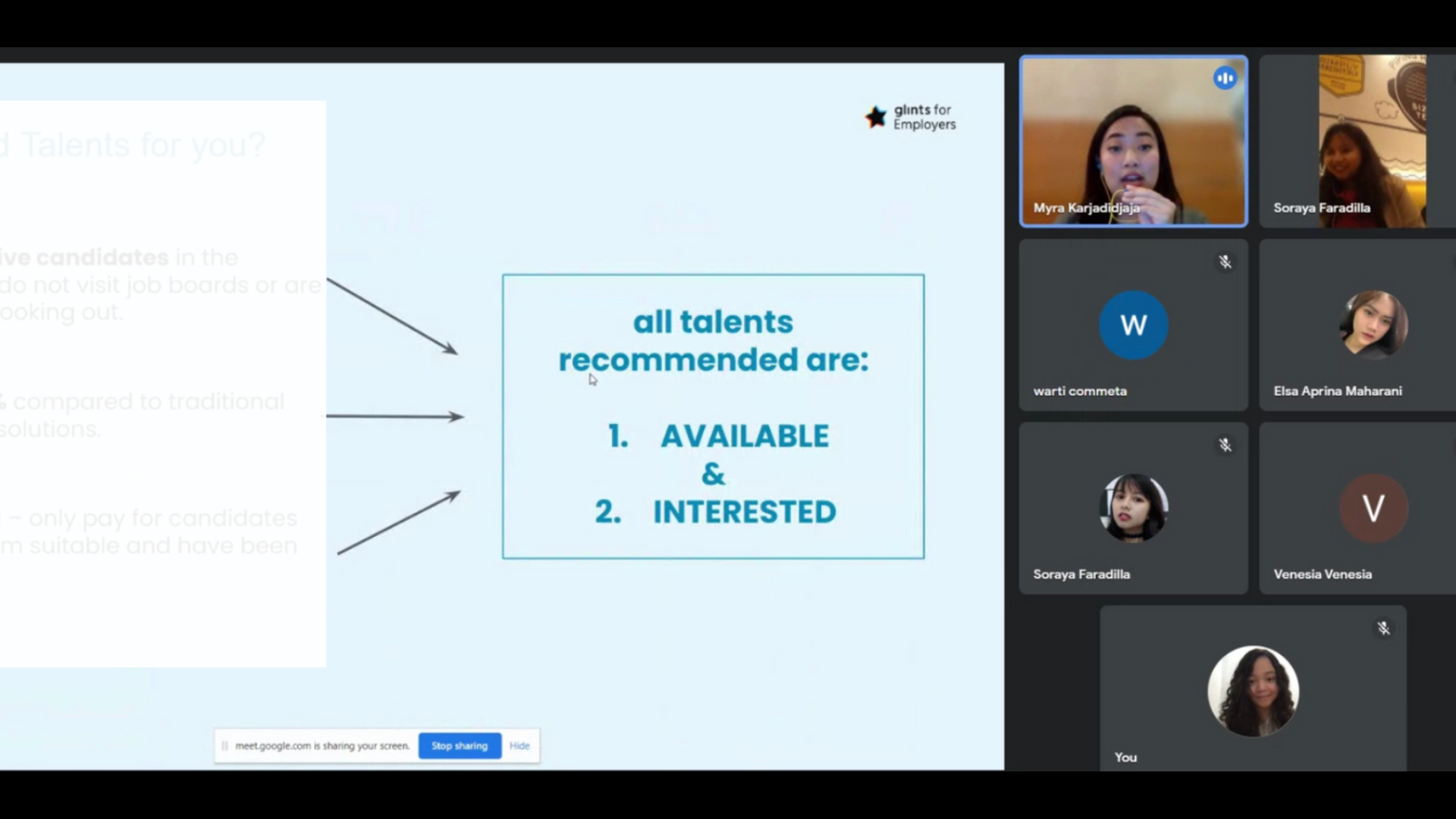This screenshot has width=1456, height=819.
Task: Click the INTERESTED text on slide
Action: [744, 512]
